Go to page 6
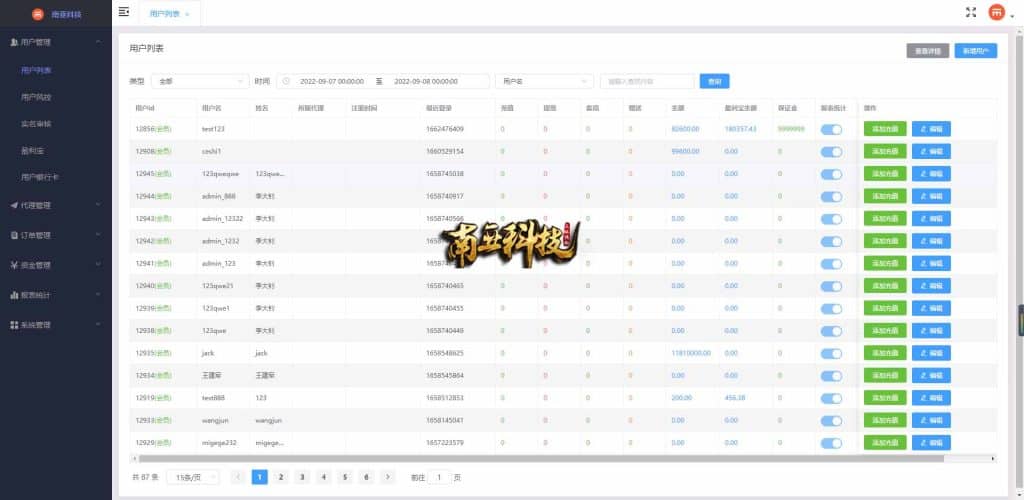This screenshot has height=500, width=1024. 366,477
